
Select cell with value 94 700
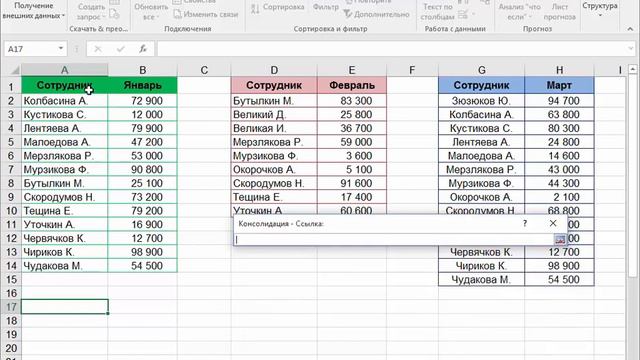point(559,101)
